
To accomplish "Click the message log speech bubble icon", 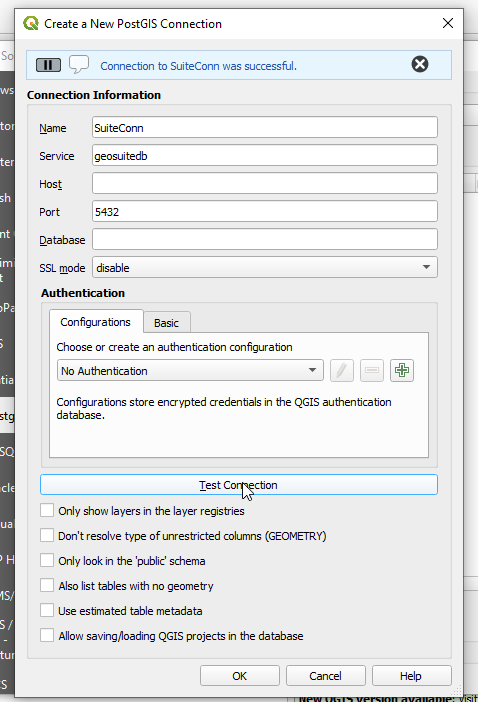I will tap(79, 64).
